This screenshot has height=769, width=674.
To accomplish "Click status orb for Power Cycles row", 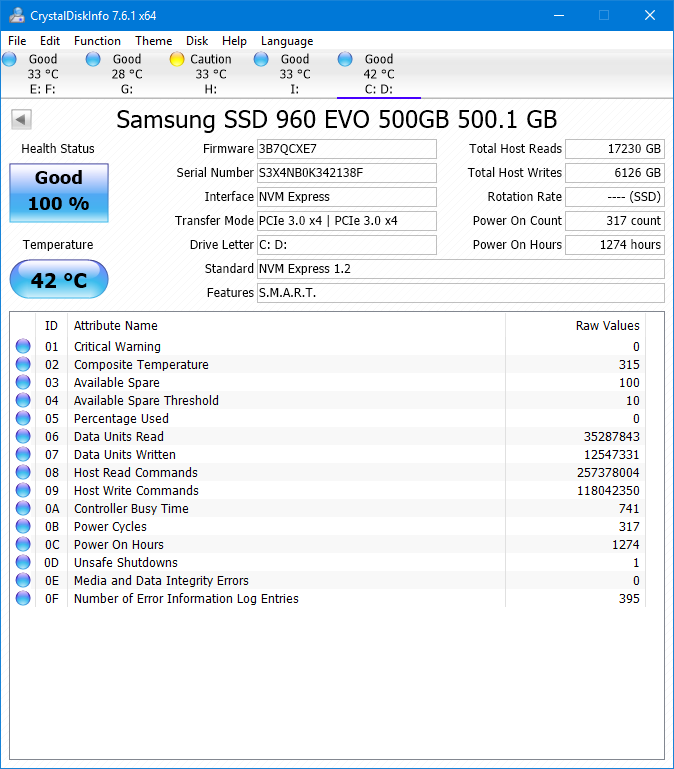I will coord(23,526).
